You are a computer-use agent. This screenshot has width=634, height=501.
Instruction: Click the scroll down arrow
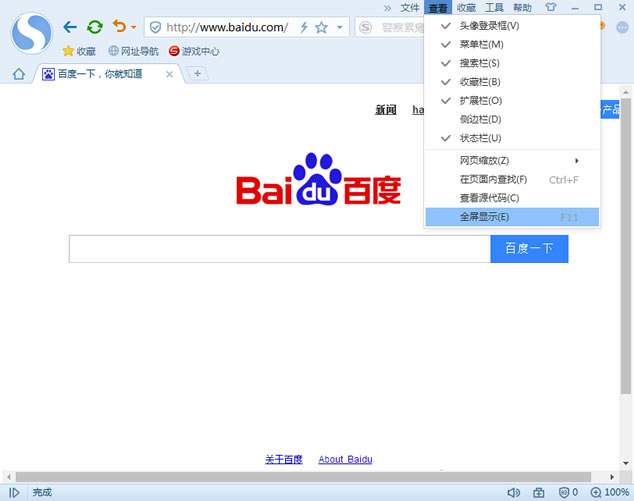(626, 463)
